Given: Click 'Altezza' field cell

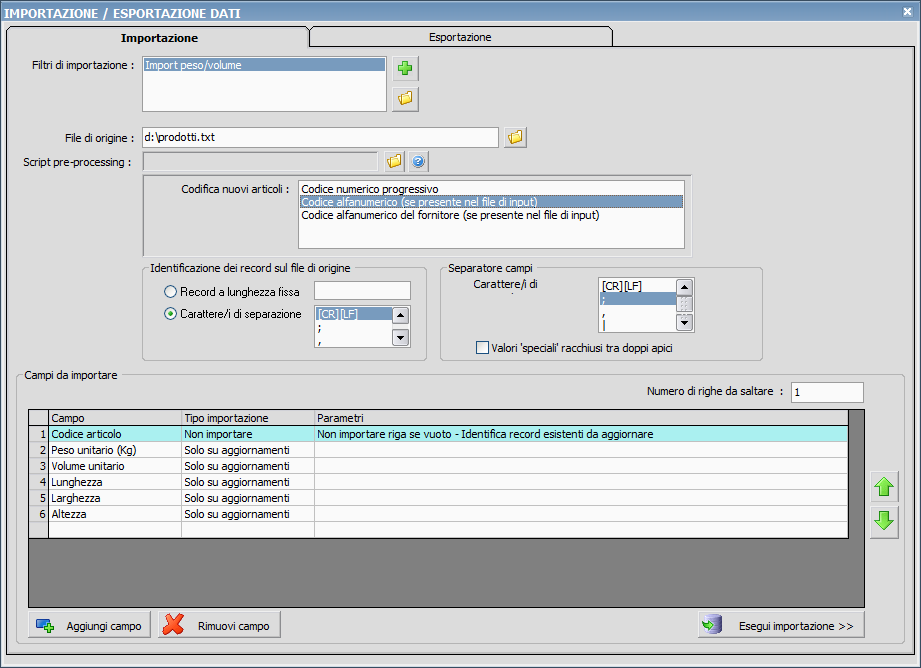Looking at the screenshot, I should pos(115,513).
